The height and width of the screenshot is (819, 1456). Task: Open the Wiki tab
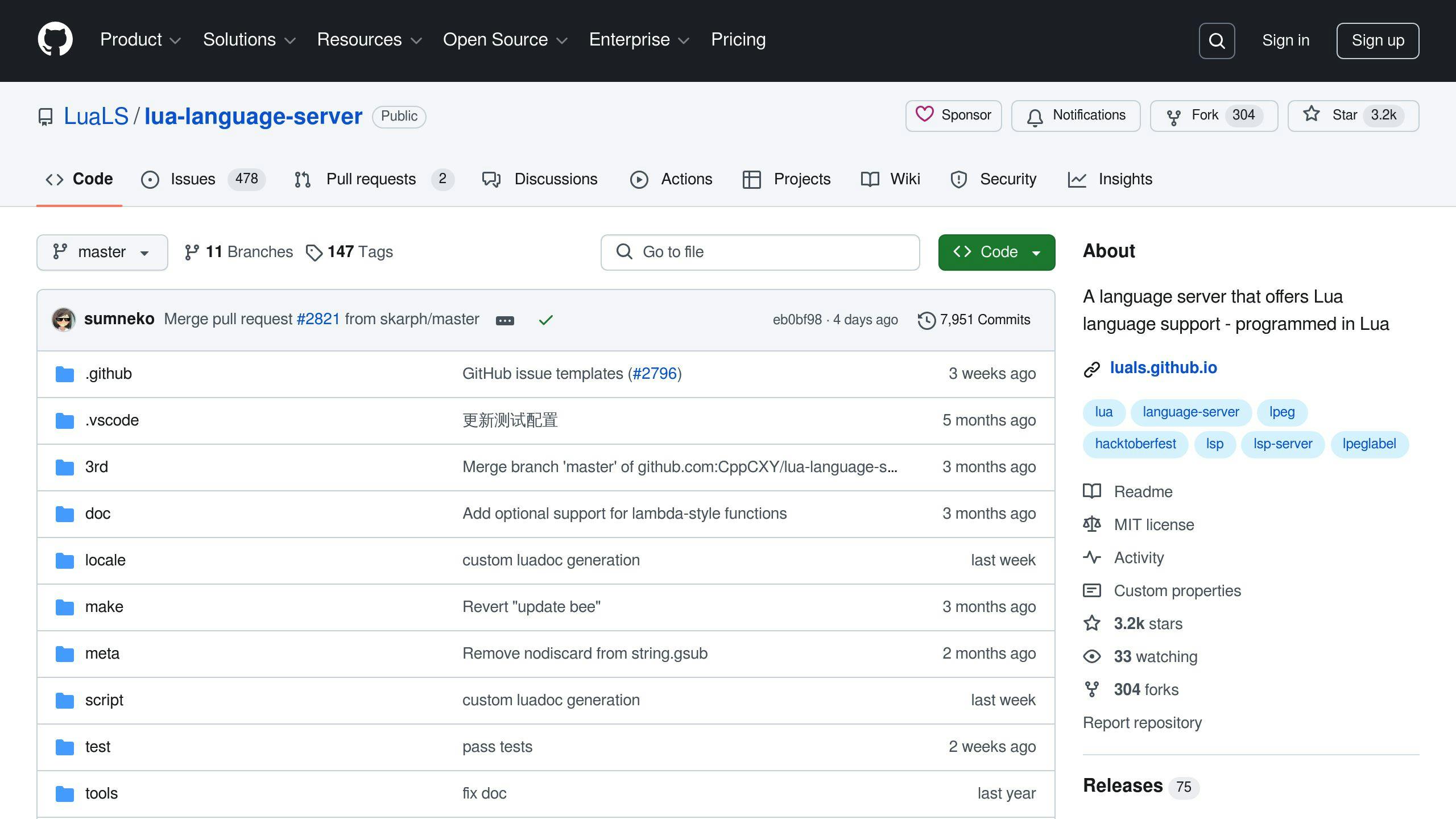tap(891, 180)
